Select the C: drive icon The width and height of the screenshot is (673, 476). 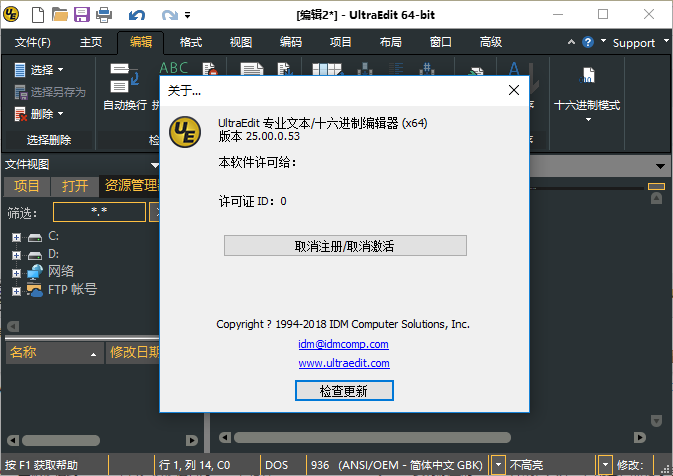35,237
